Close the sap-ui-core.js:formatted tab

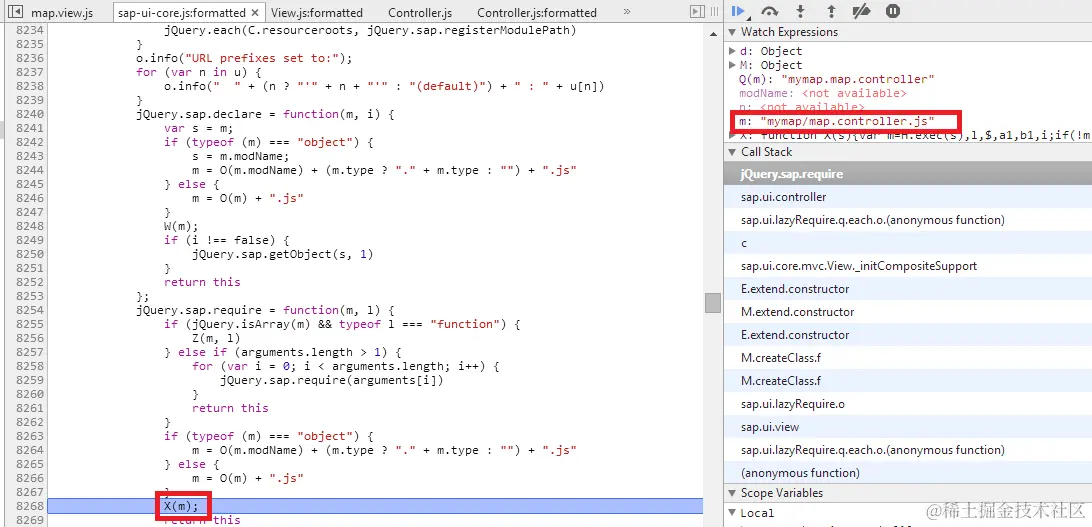255,13
